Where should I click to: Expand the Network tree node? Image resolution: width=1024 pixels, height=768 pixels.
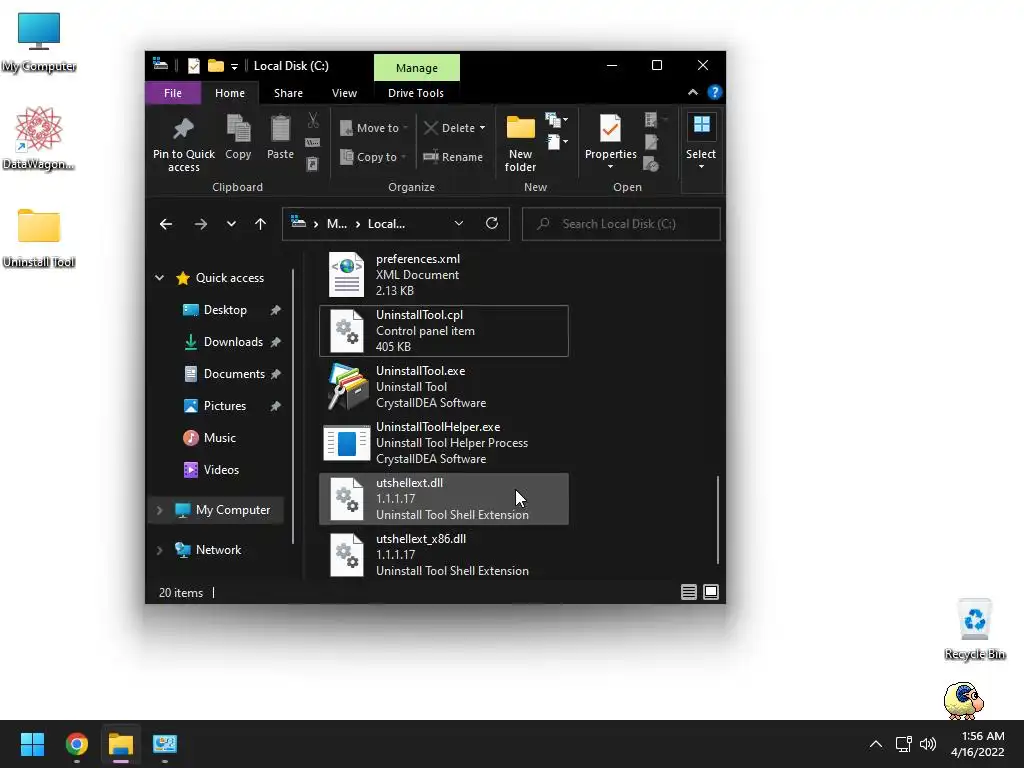pos(159,550)
